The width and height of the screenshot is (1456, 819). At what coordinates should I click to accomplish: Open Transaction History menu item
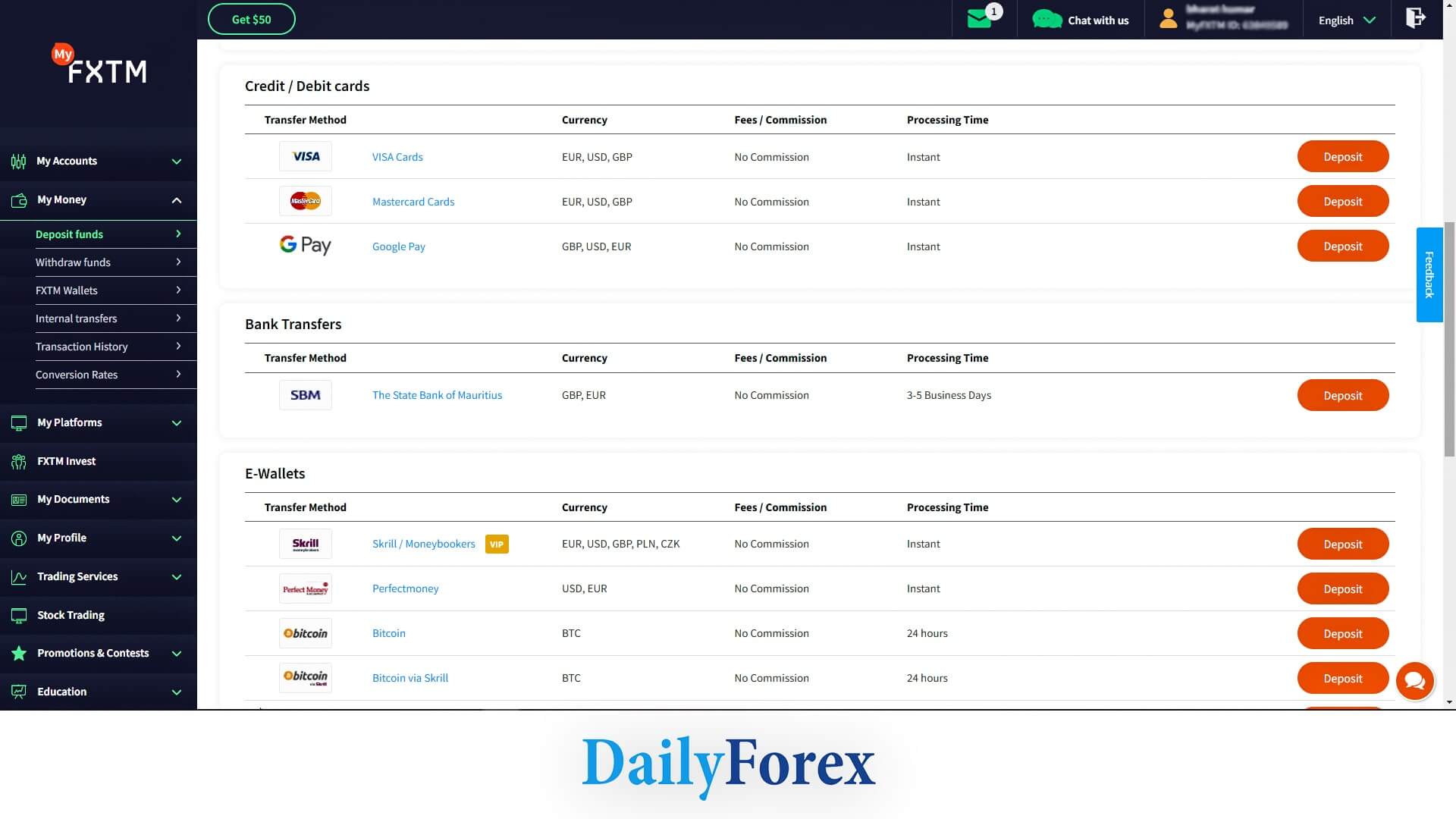click(x=82, y=347)
